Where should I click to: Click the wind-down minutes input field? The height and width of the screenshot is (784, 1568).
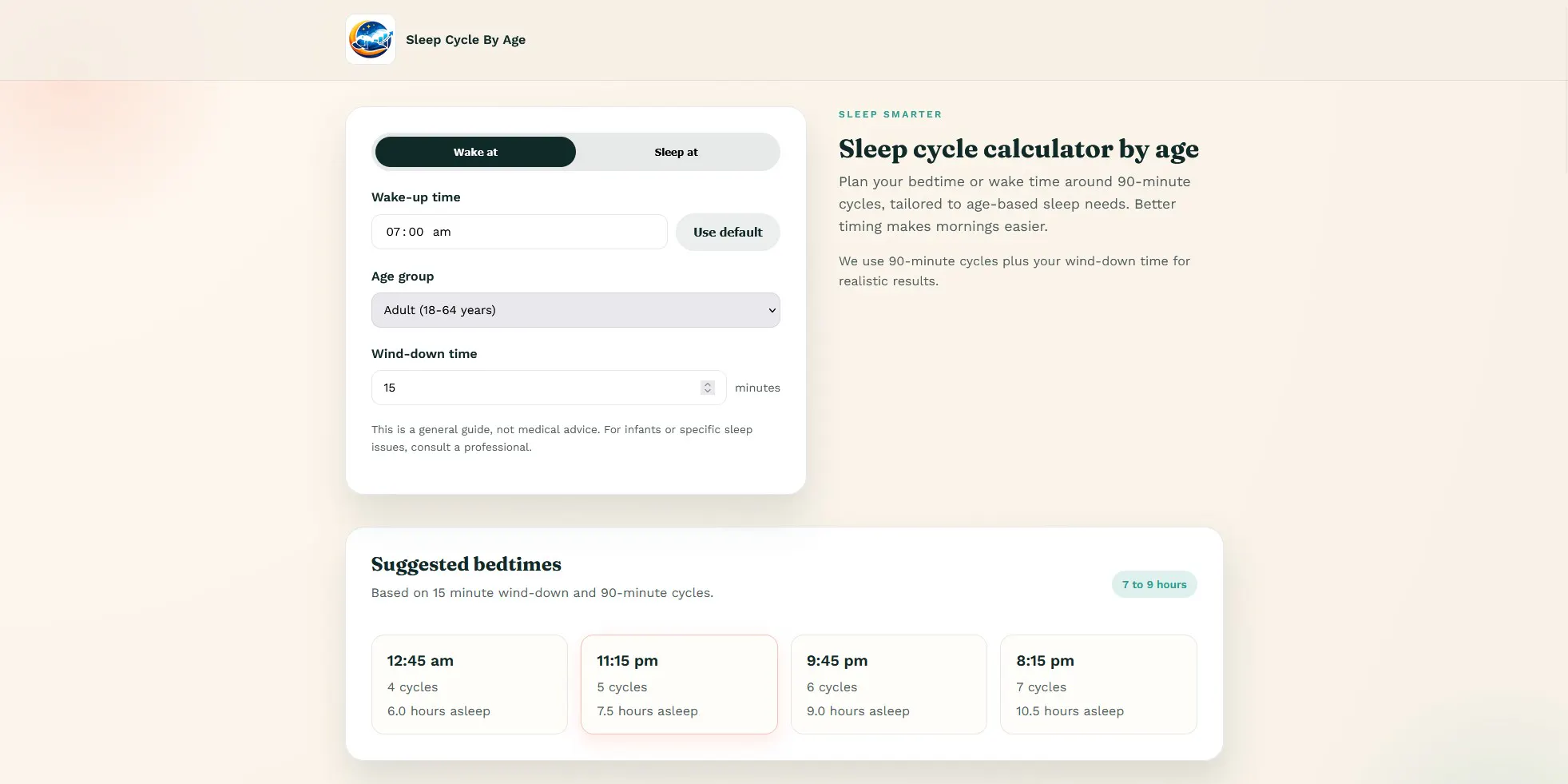(x=549, y=388)
